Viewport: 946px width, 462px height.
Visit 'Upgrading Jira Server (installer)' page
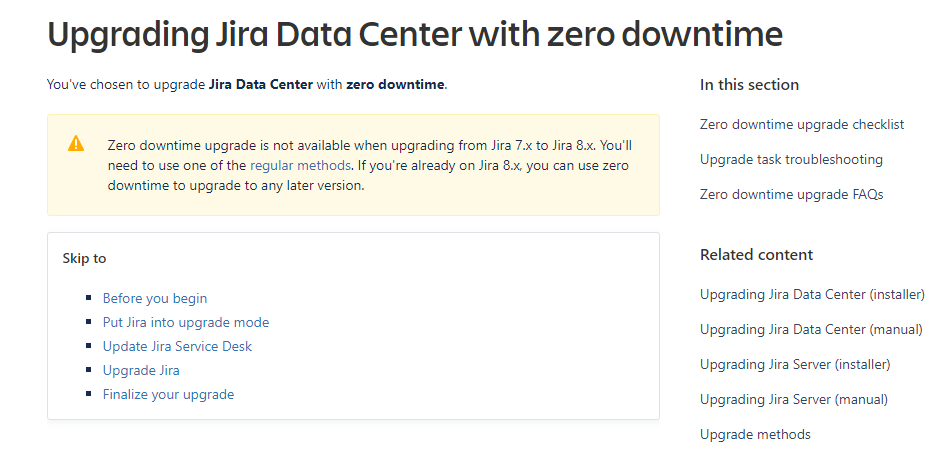[794, 364]
